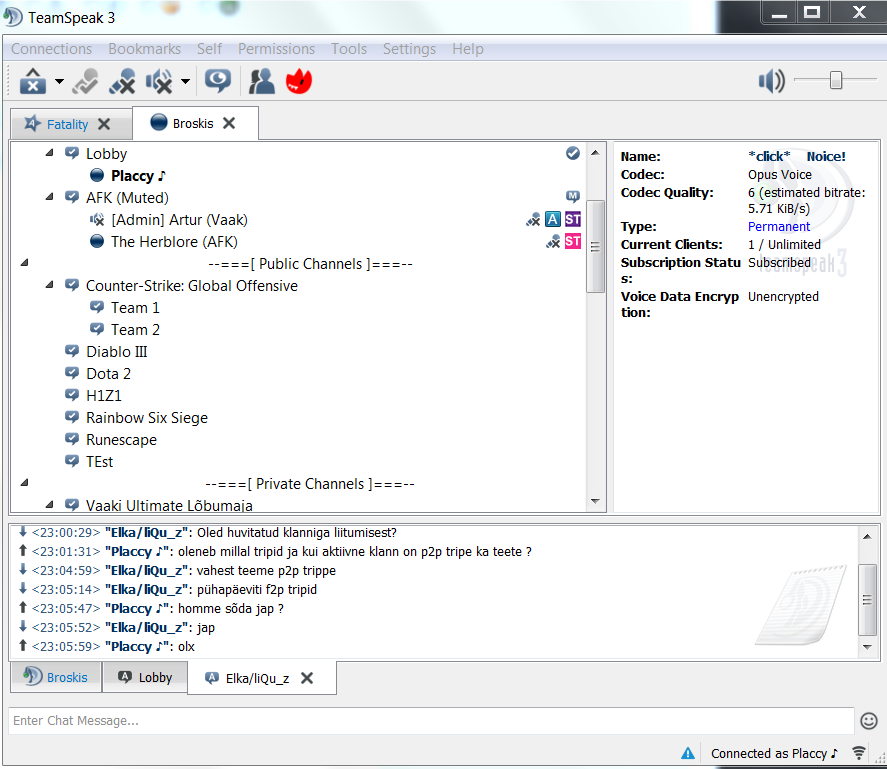Close the Fatality server tab
887x769 pixels.
point(104,124)
